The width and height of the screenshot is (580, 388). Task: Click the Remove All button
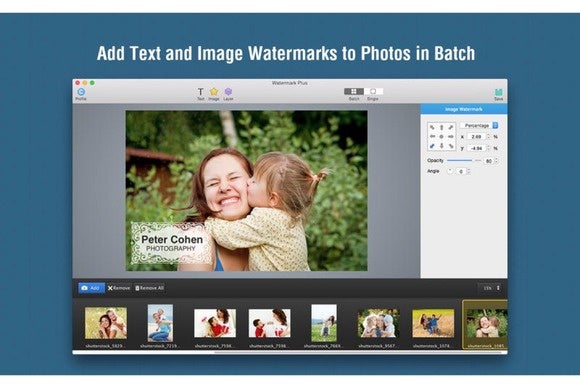click(x=149, y=288)
